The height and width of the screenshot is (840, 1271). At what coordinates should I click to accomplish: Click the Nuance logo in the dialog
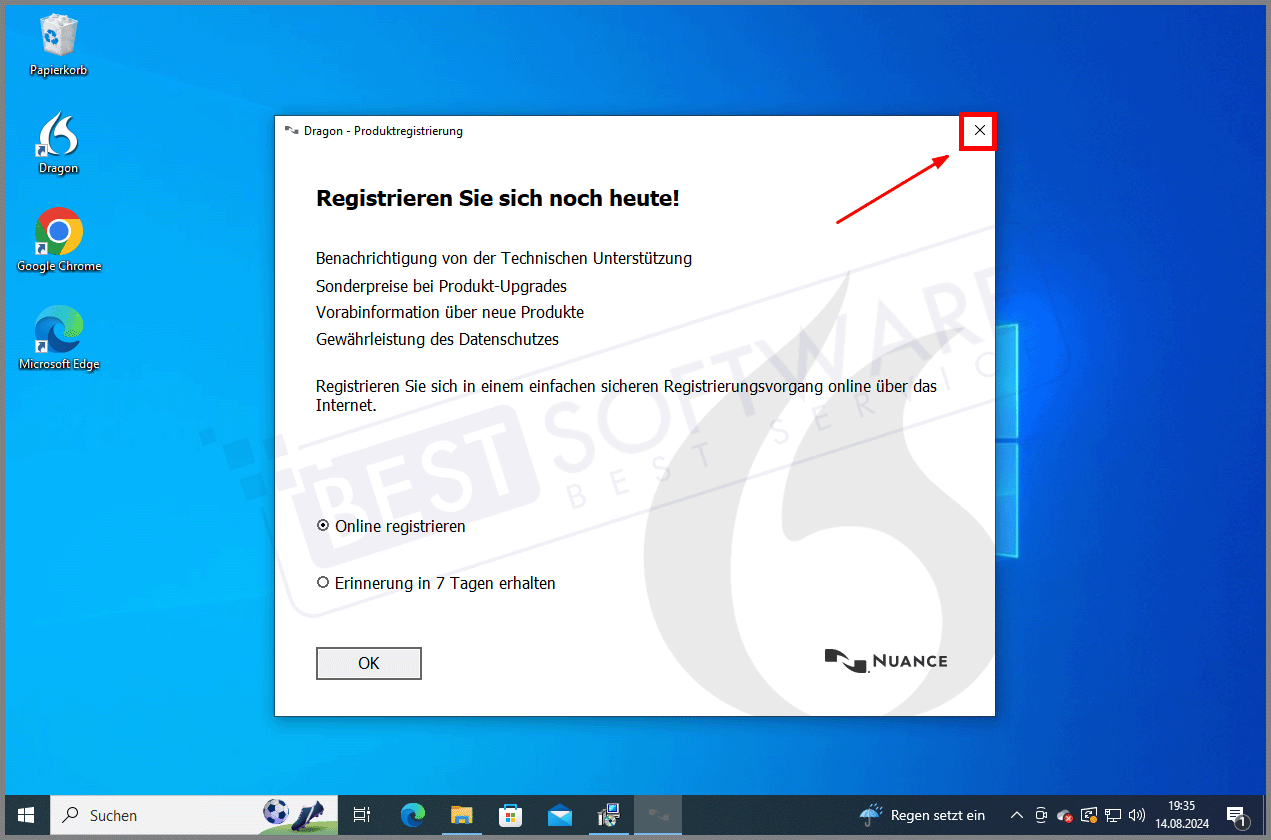pos(885,660)
